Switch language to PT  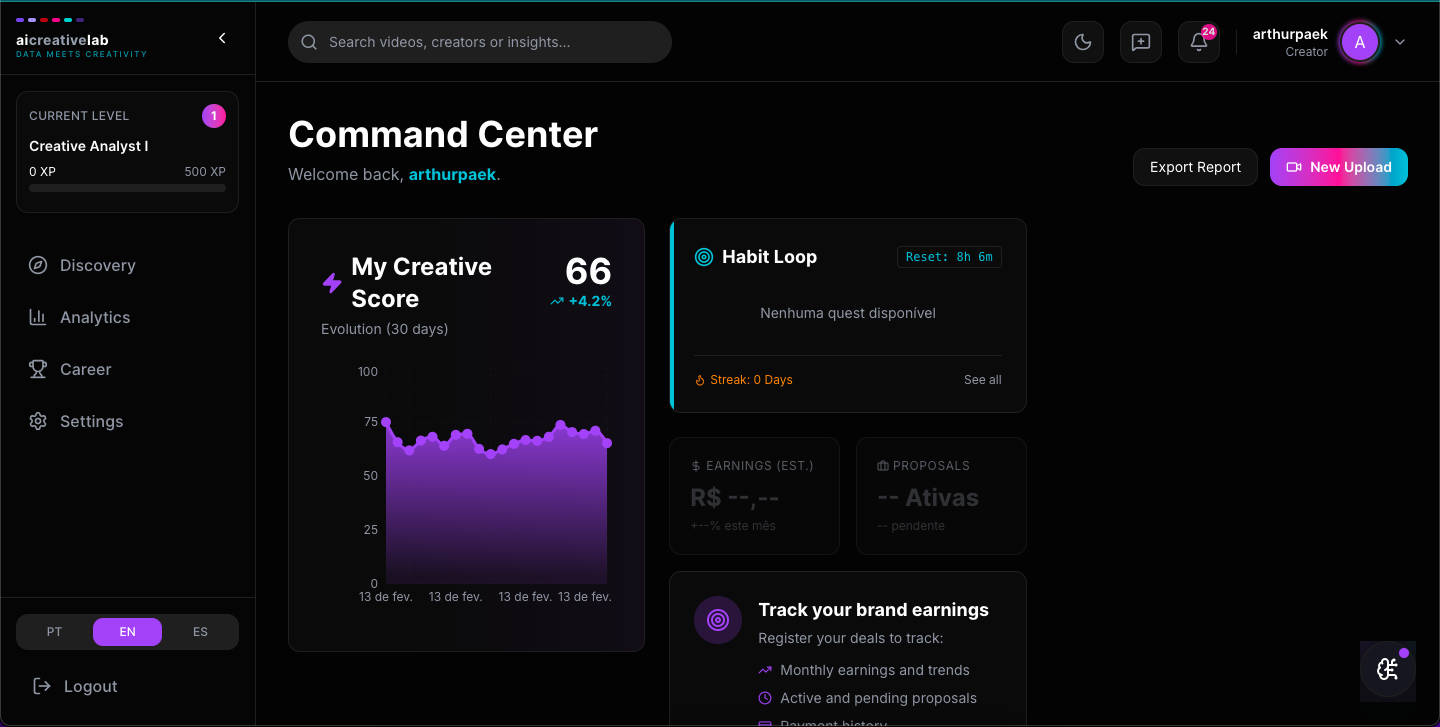point(54,631)
